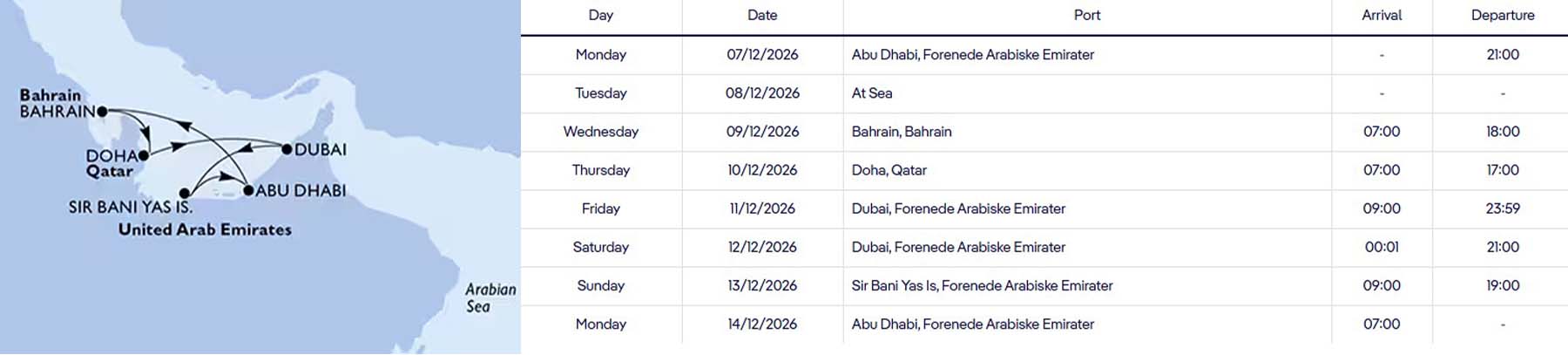Click the Arrival column header
1568x355 pixels.
1382,15
